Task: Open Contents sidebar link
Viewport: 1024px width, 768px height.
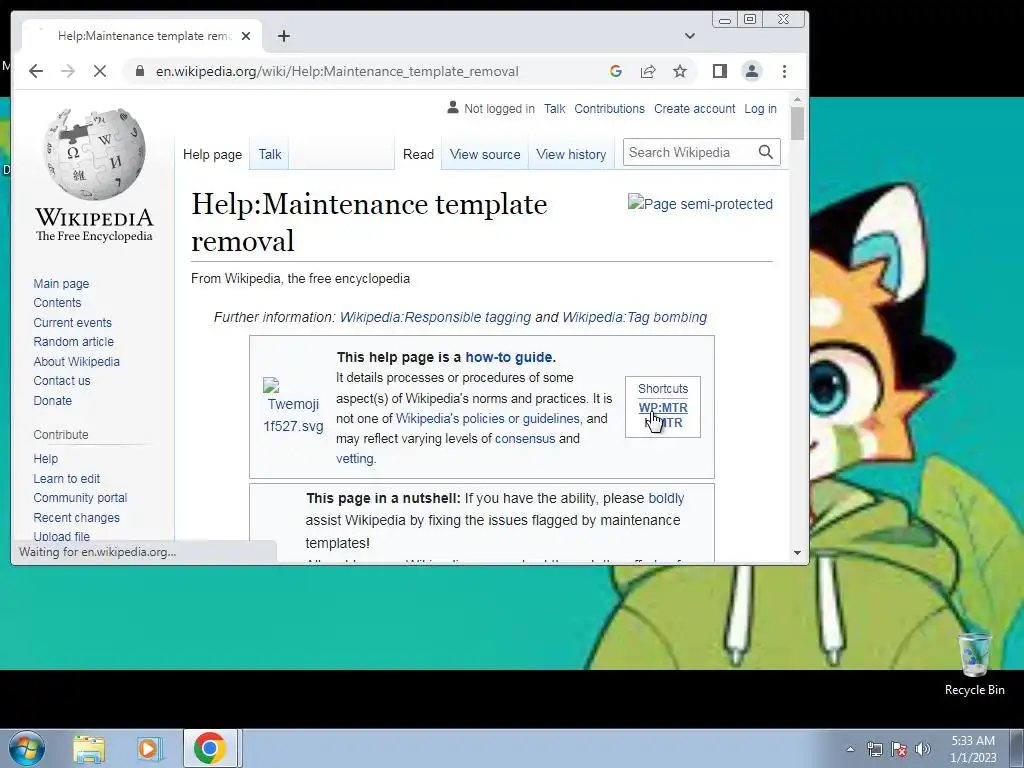Action: coord(57,302)
